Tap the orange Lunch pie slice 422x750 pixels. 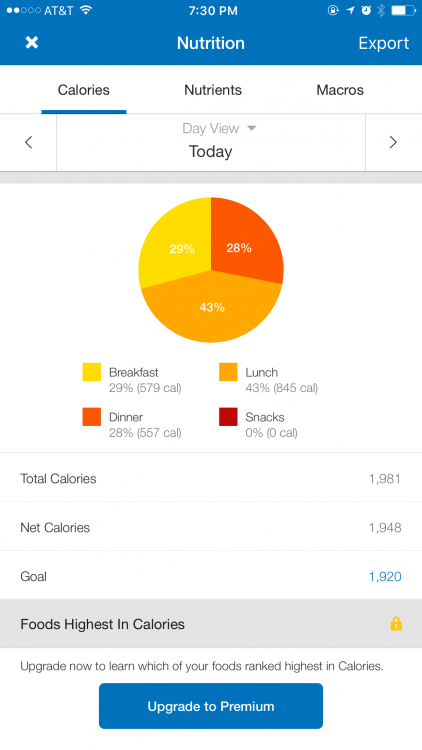(x=211, y=311)
